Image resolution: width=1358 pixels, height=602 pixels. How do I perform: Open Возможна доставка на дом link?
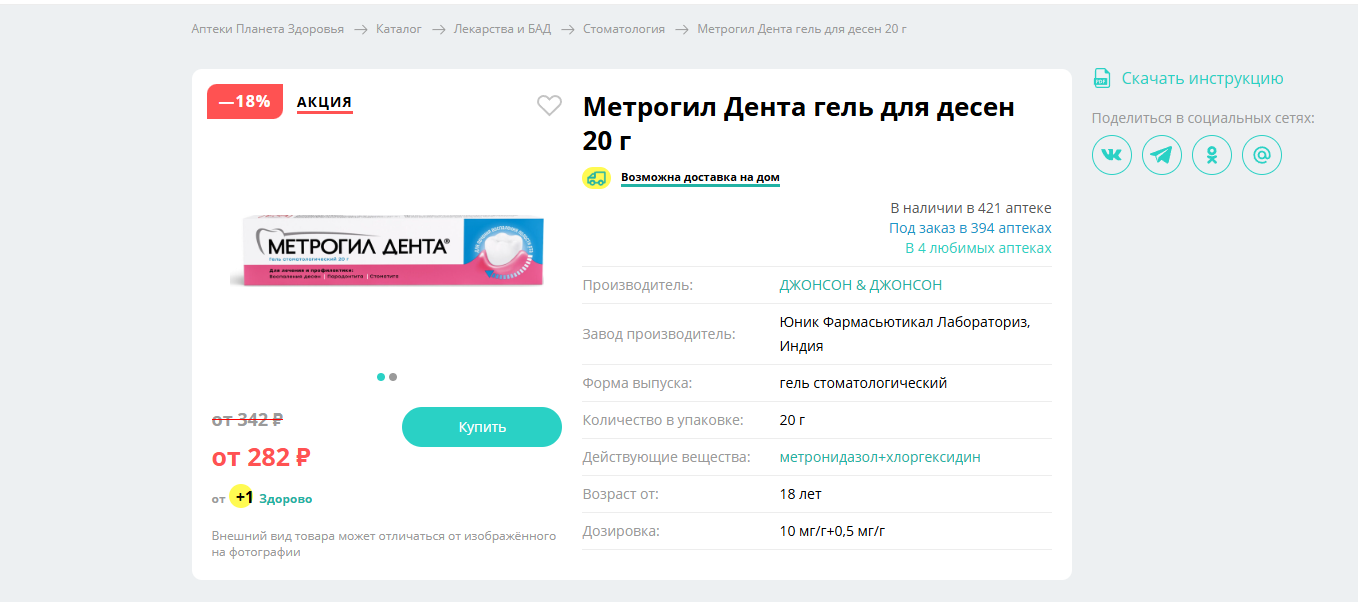[x=700, y=178]
